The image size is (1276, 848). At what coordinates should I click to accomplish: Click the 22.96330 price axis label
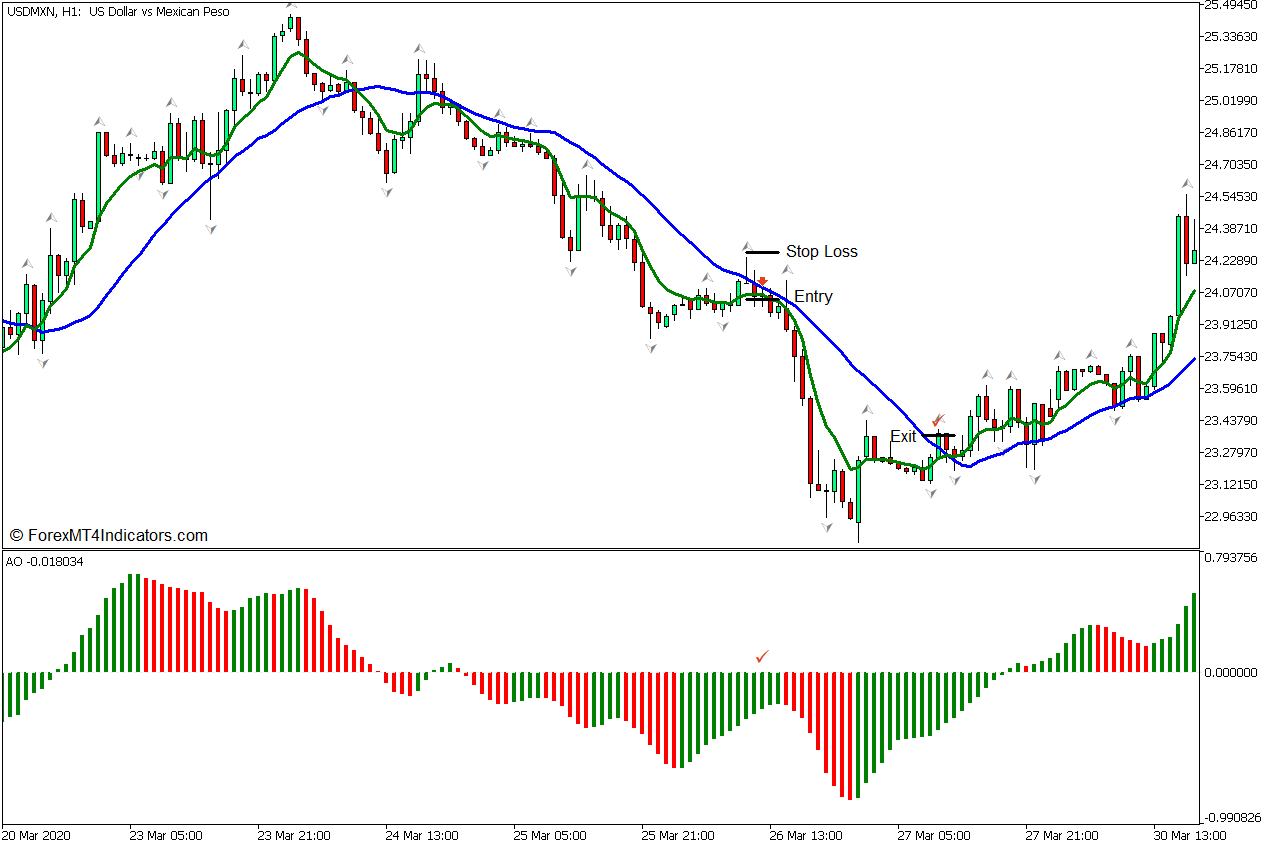tap(1231, 517)
